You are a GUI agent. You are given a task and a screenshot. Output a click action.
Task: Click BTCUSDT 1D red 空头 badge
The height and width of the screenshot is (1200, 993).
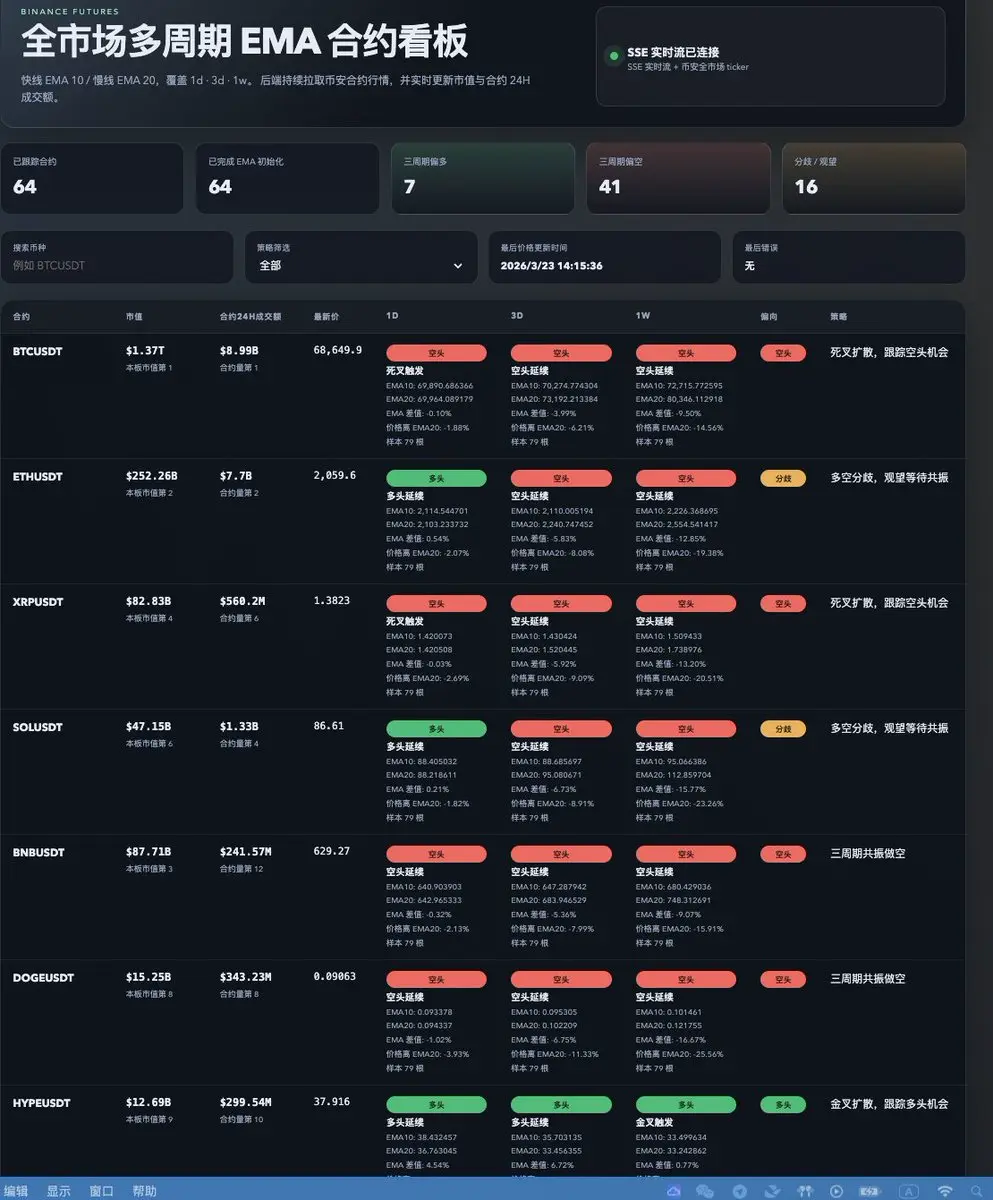(436, 353)
